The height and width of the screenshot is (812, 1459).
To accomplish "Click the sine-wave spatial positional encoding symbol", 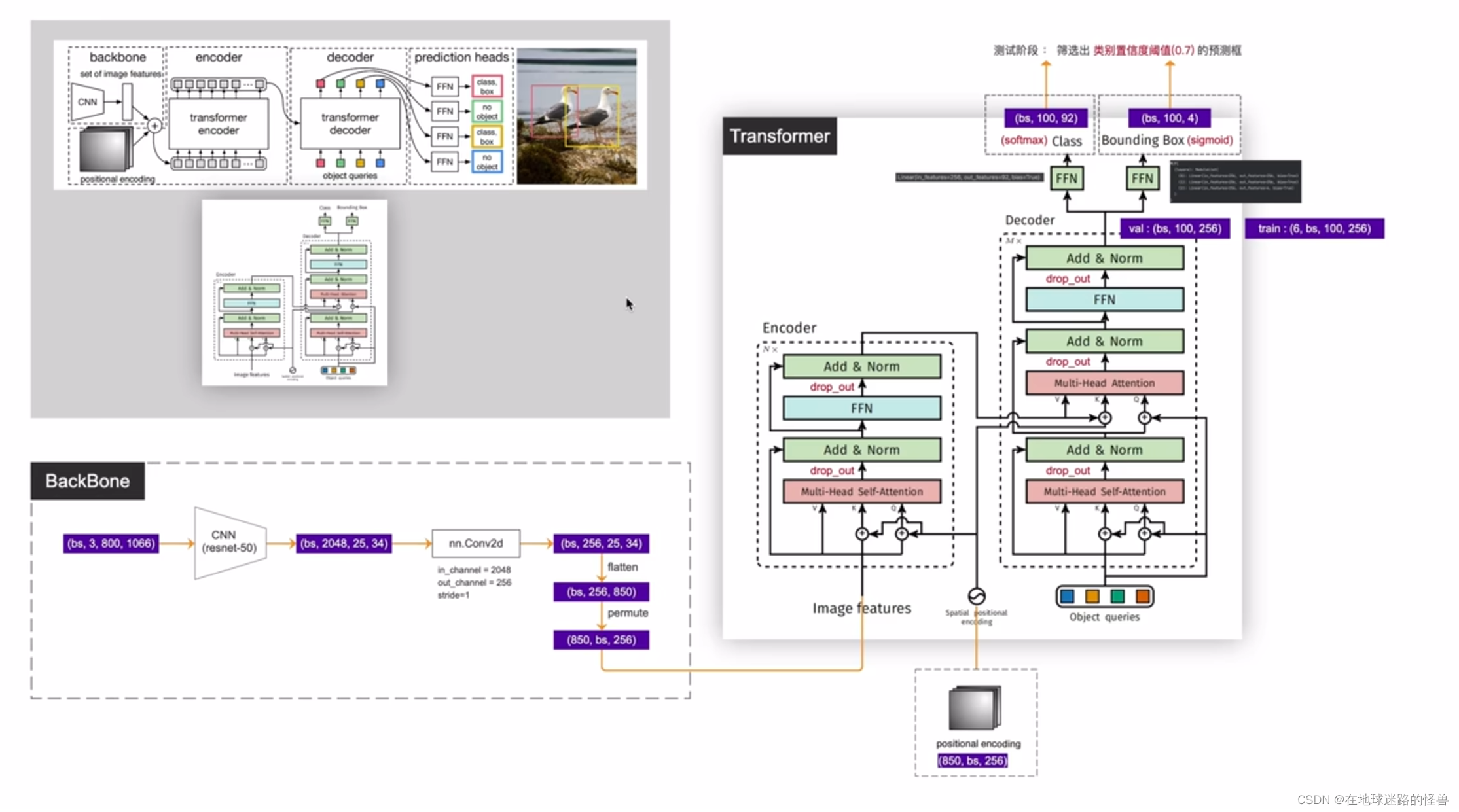I will pos(976,595).
